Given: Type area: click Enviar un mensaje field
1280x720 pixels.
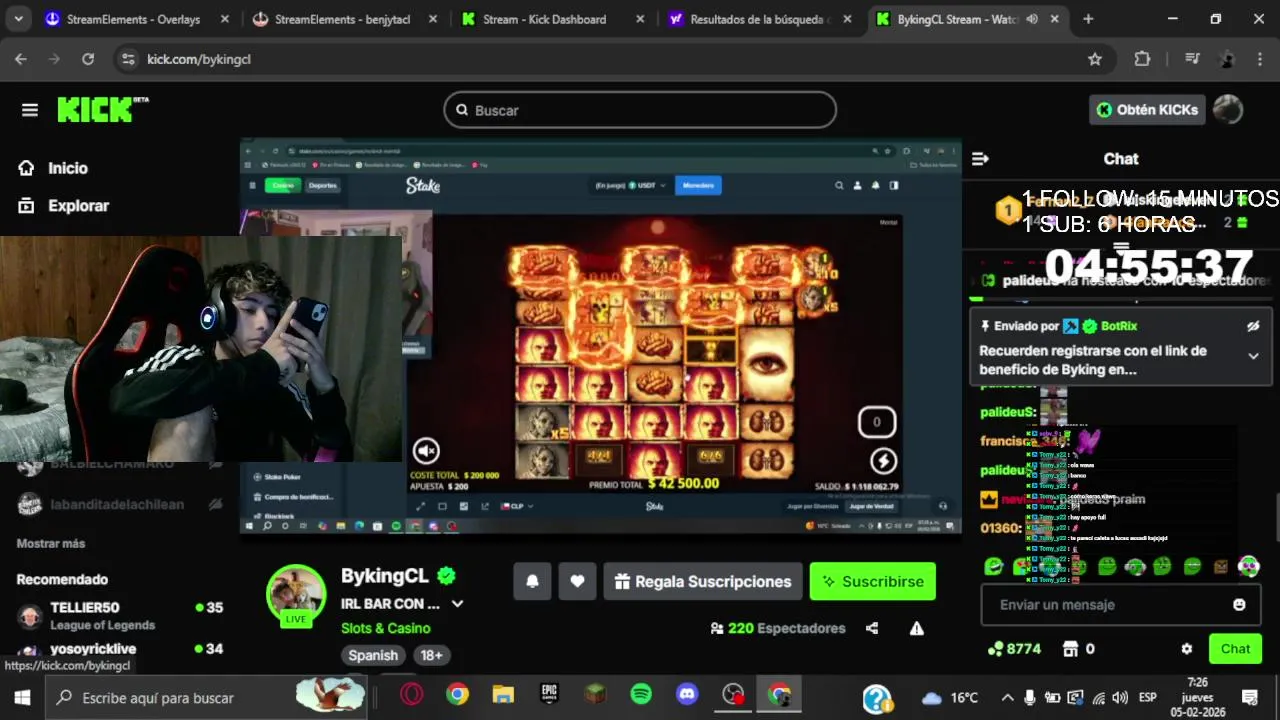Looking at the screenshot, I should (1105, 605).
